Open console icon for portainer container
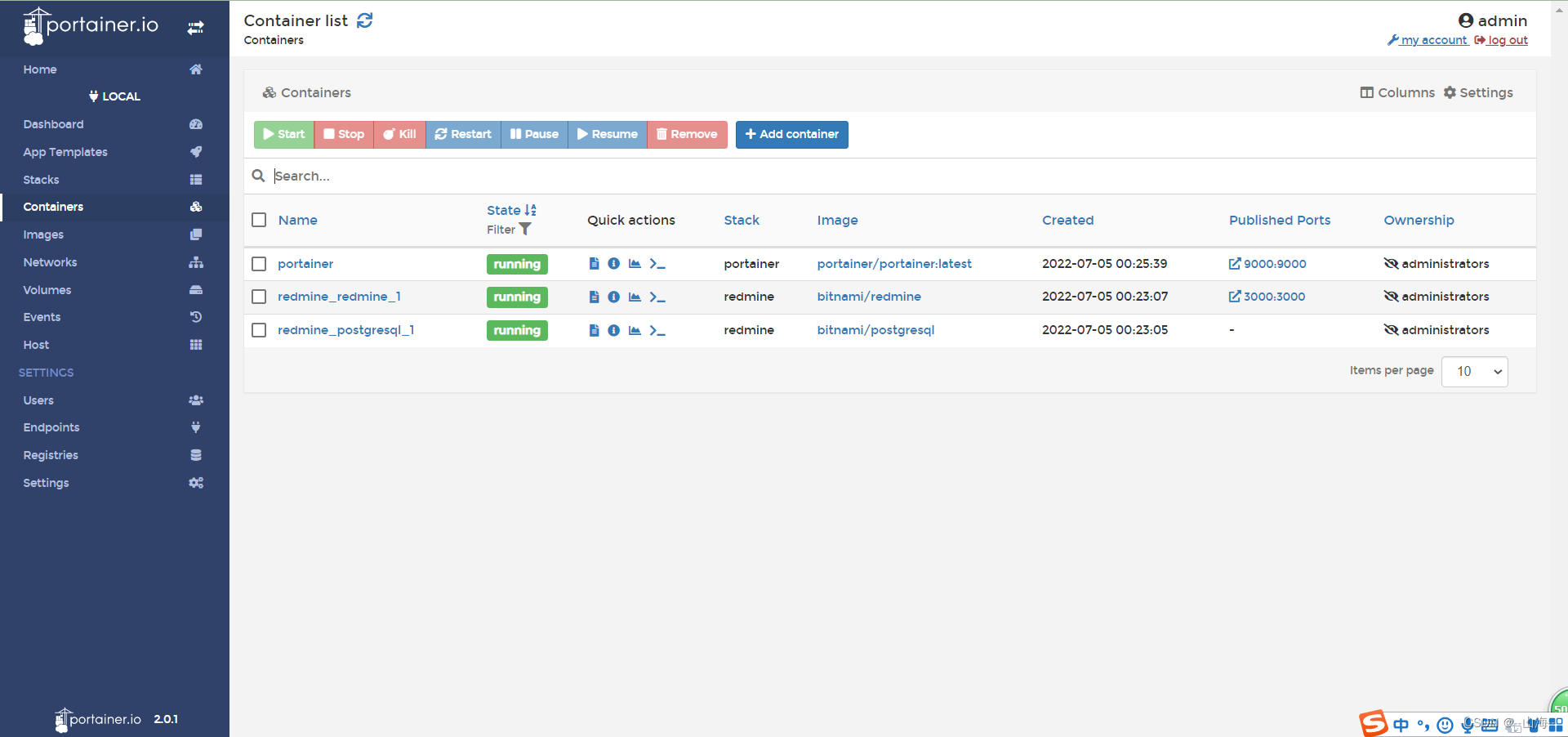Image resolution: width=1568 pixels, height=737 pixels. 657,263
